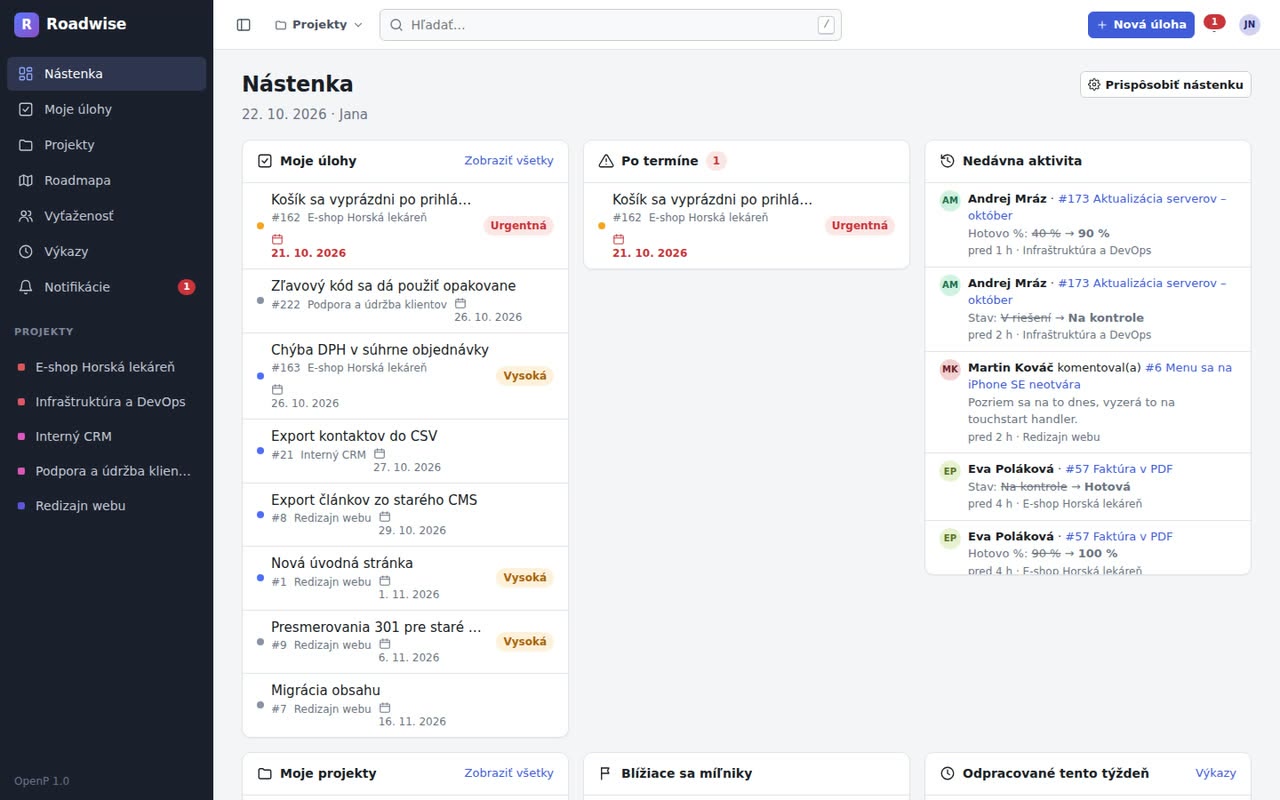Viewport: 1280px width, 800px height.
Task: Open E-shop Horská lekáreň project in sidebar
Action: click(x=107, y=367)
